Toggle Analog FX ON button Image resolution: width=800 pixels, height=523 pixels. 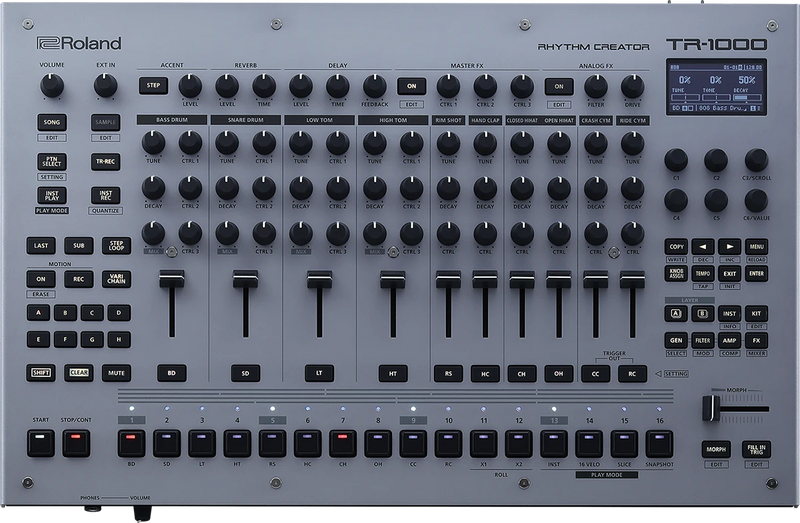click(559, 86)
